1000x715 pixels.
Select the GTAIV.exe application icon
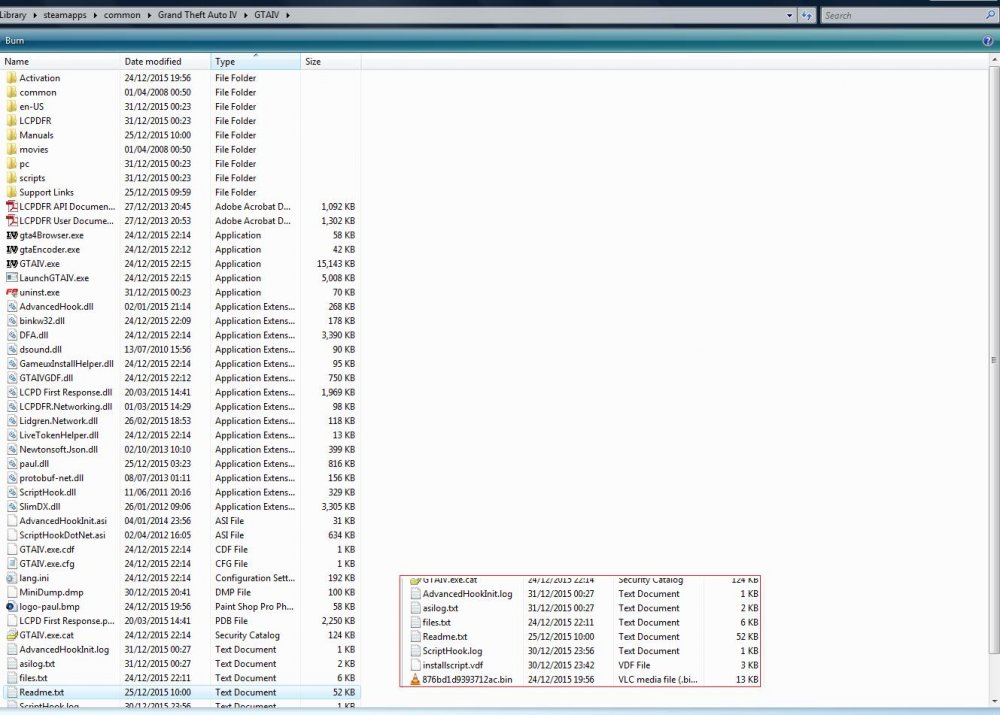(11, 263)
